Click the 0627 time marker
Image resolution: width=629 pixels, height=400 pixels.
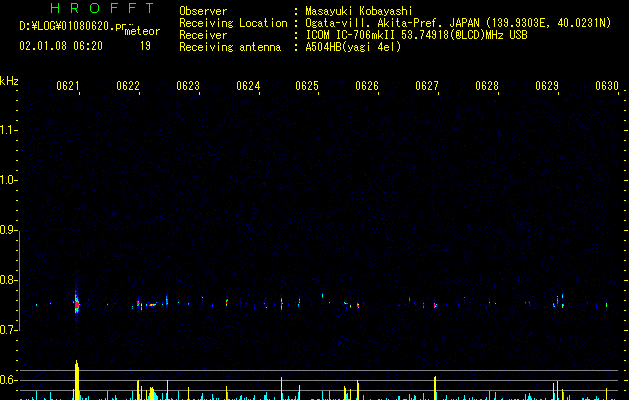click(x=427, y=86)
